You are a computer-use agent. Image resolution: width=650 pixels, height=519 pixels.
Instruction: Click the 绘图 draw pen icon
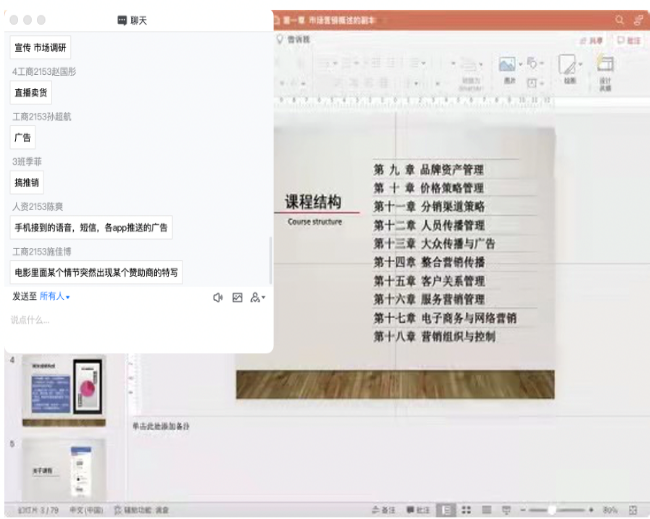click(x=568, y=68)
